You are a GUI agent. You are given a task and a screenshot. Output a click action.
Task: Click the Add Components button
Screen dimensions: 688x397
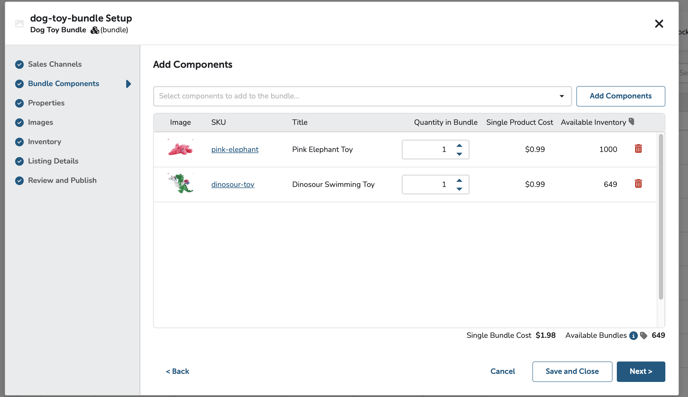[x=620, y=96]
